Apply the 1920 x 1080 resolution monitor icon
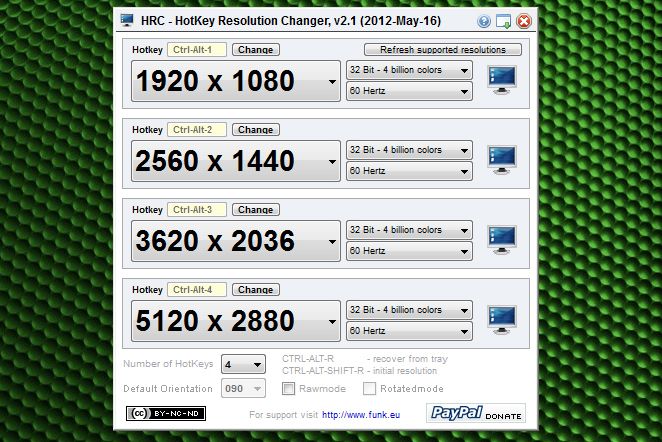The width and height of the screenshot is (662, 442). (x=501, y=79)
